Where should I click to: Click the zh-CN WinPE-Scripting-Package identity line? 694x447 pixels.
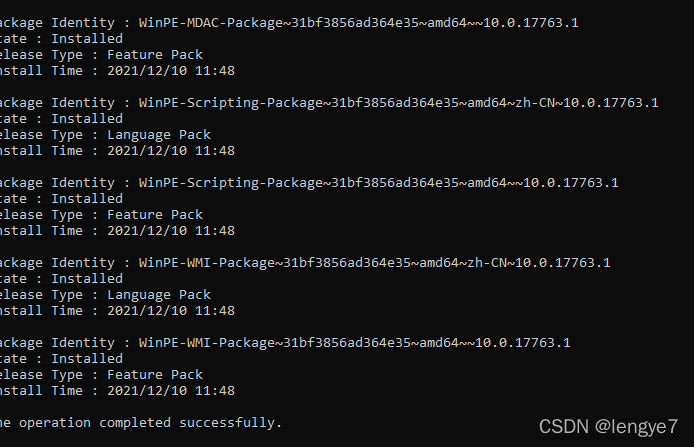pos(328,102)
